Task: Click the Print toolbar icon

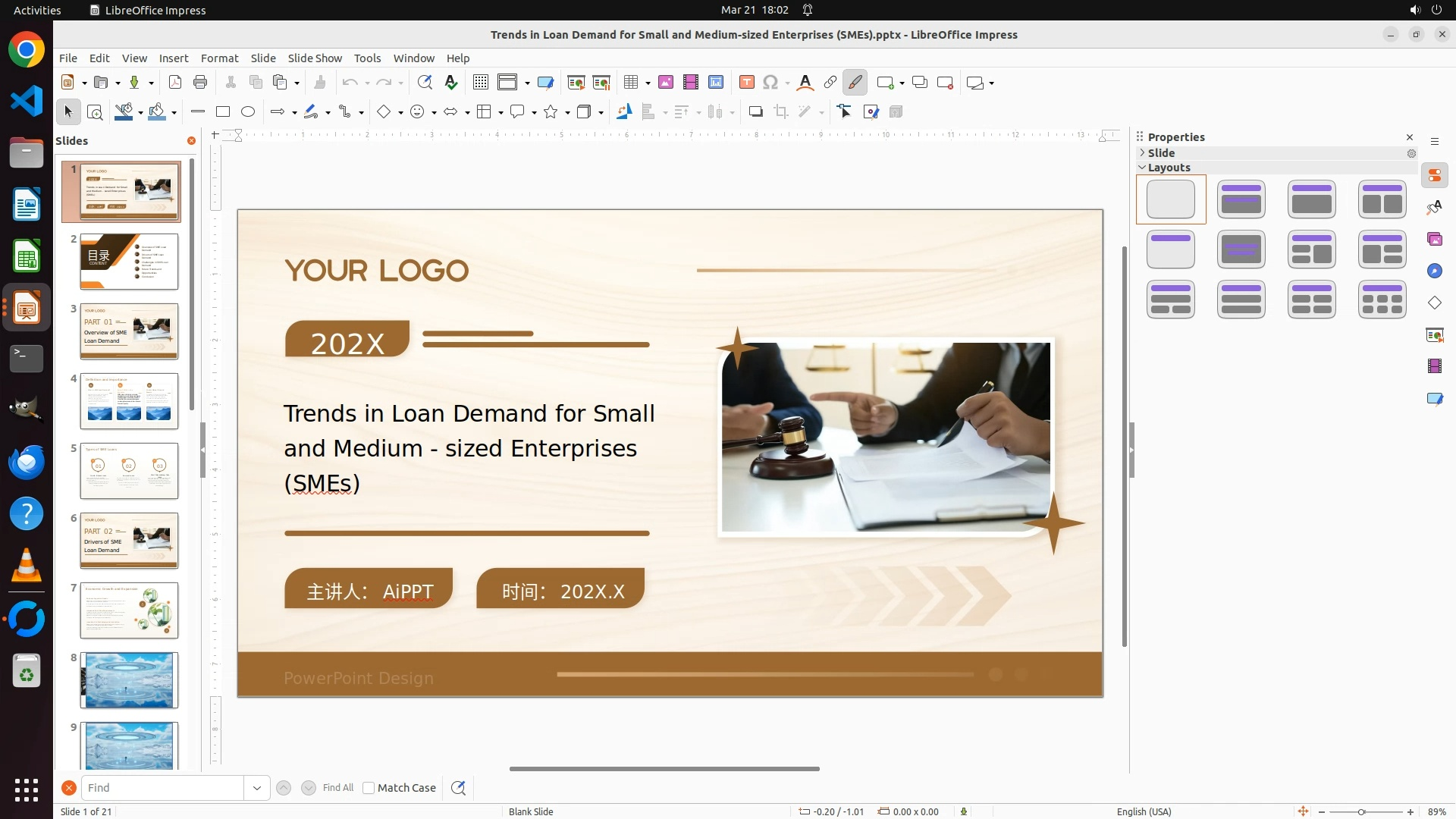Action: (200, 83)
